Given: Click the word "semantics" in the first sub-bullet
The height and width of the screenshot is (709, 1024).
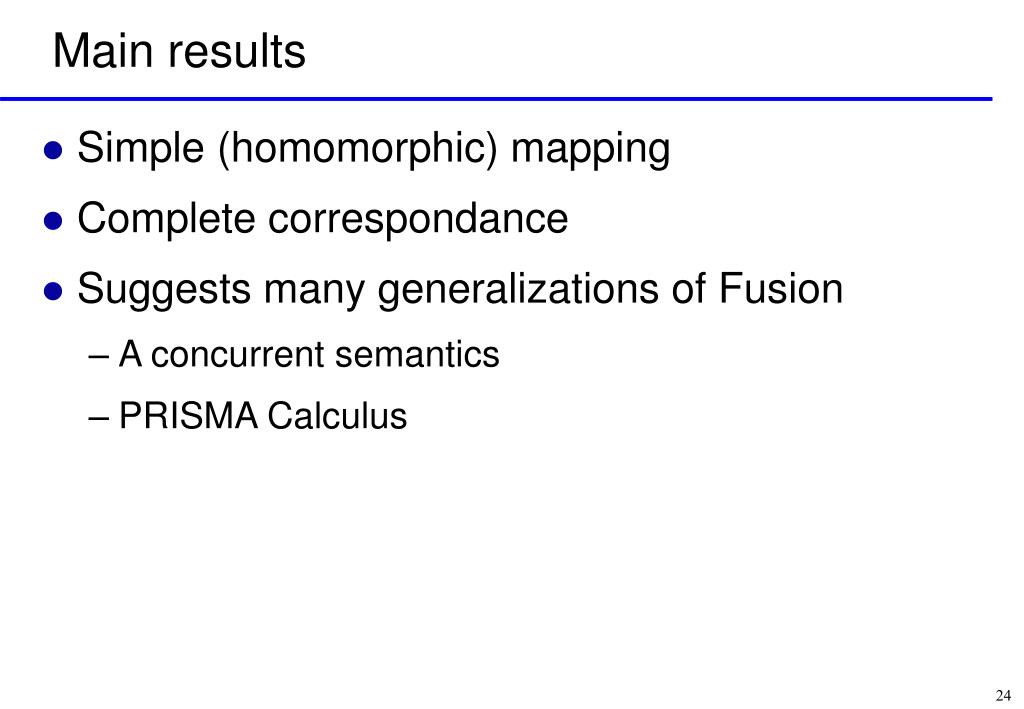Looking at the screenshot, I should point(417,354).
